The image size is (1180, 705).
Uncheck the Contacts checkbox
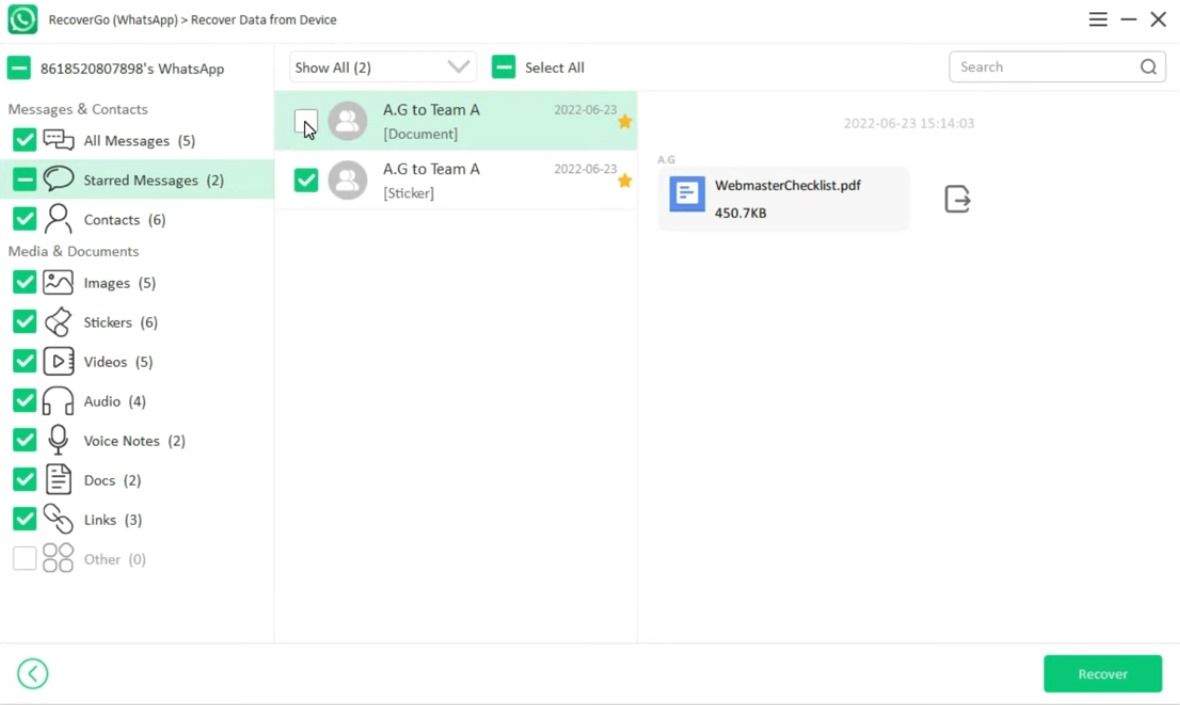[x=24, y=219]
